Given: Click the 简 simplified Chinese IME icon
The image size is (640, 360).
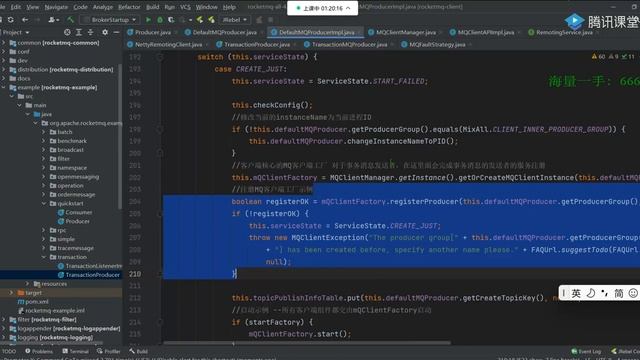Looking at the screenshot, I should tap(619, 293).
